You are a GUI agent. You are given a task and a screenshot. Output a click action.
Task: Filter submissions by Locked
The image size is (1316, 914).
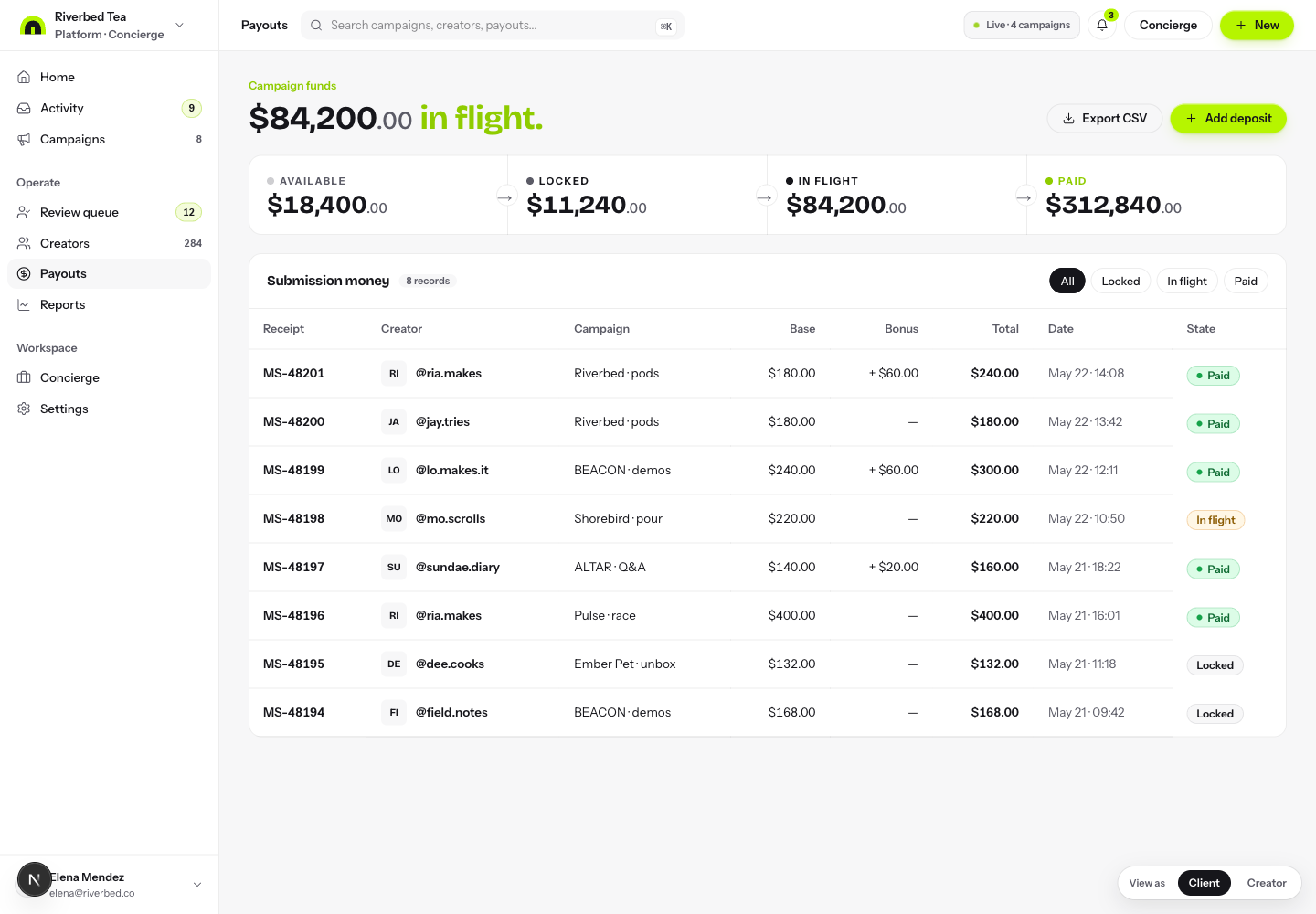click(x=1120, y=281)
